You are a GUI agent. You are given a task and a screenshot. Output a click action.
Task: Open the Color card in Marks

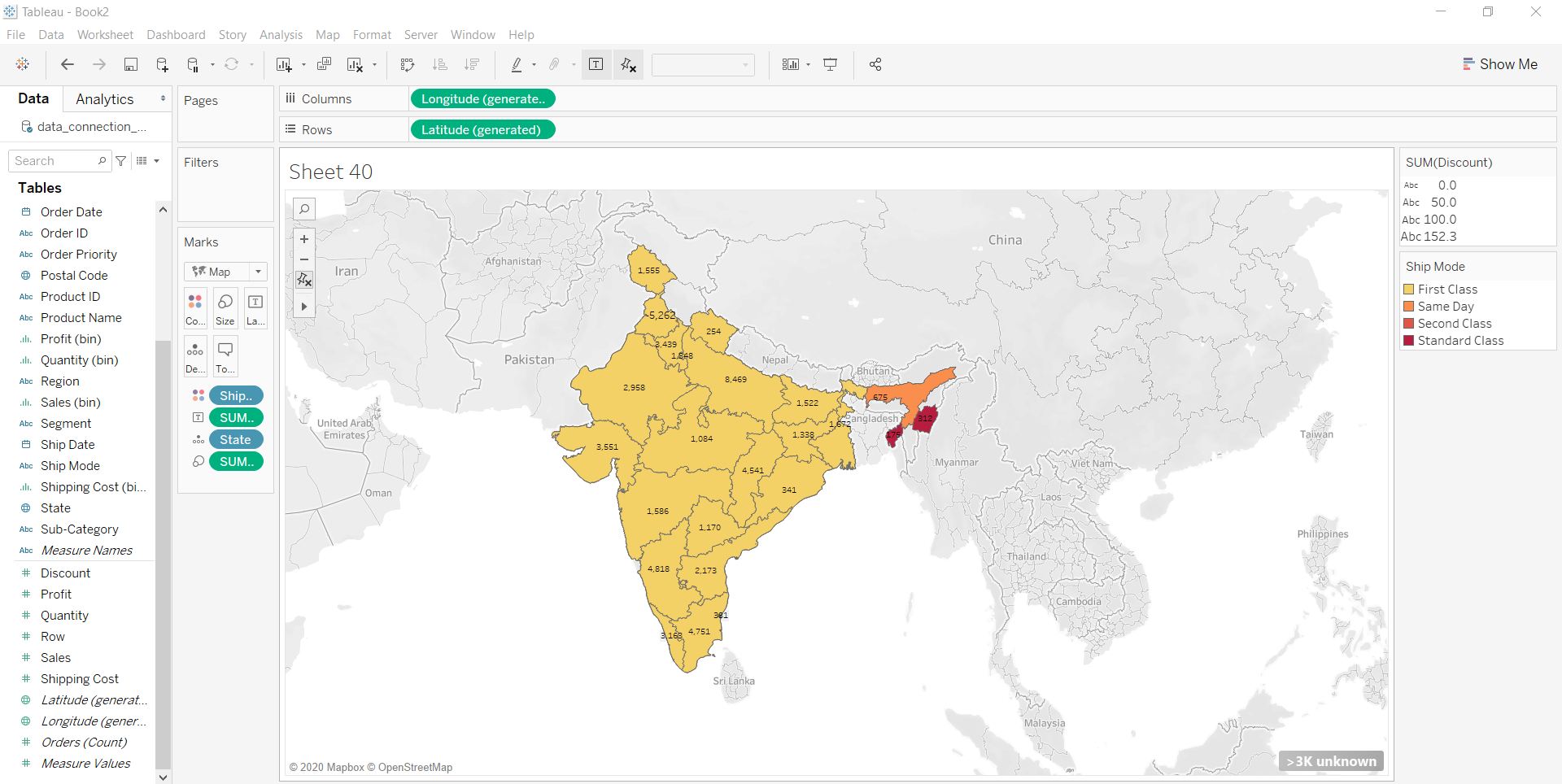[195, 308]
